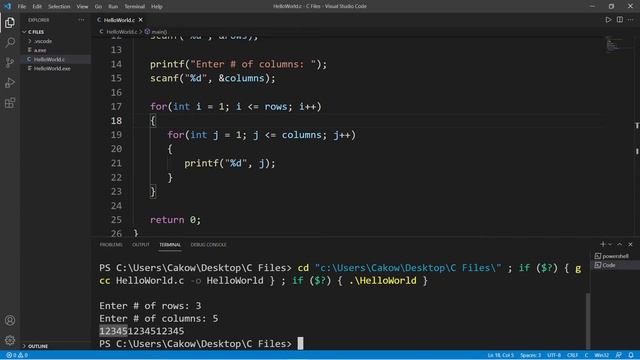Viewport: 640px width, 360px height.
Task: Click the editor vertical scrollbar
Action: pos(637,136)
